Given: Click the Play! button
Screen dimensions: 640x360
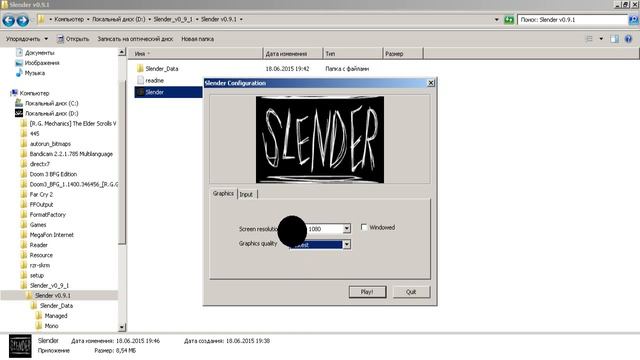Looking at the screenshot, I should (x=367, y=292).
